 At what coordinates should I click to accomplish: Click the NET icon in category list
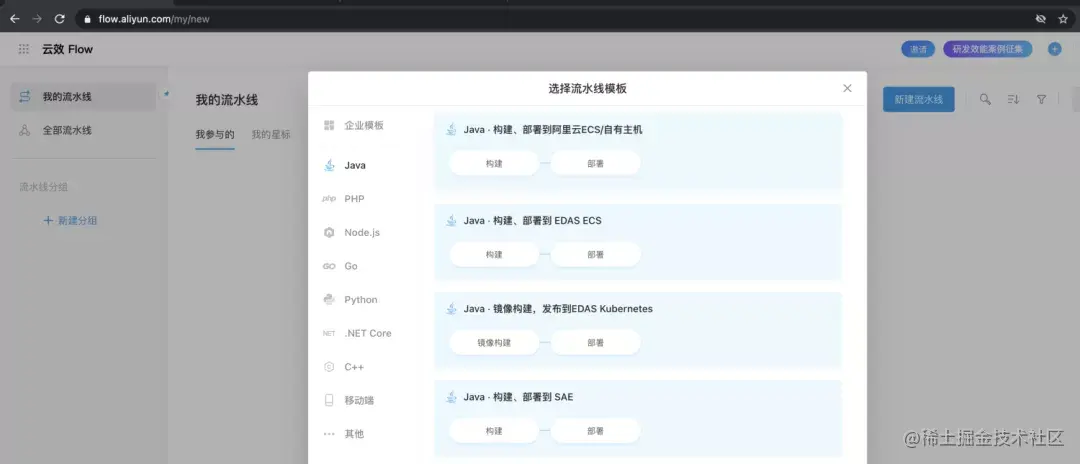pyautogui.click(x=329, y=333)
